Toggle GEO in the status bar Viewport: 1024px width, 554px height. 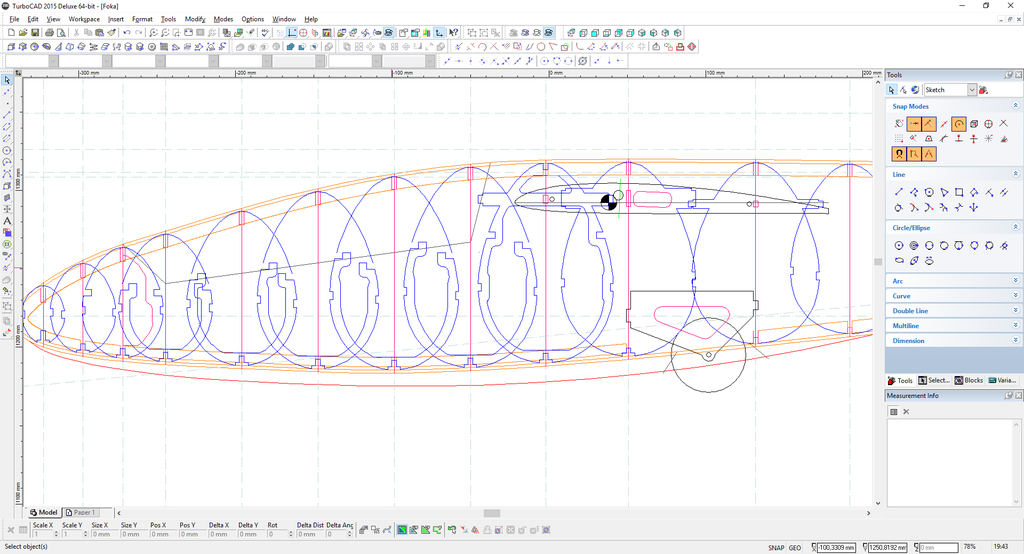[794, 547]
